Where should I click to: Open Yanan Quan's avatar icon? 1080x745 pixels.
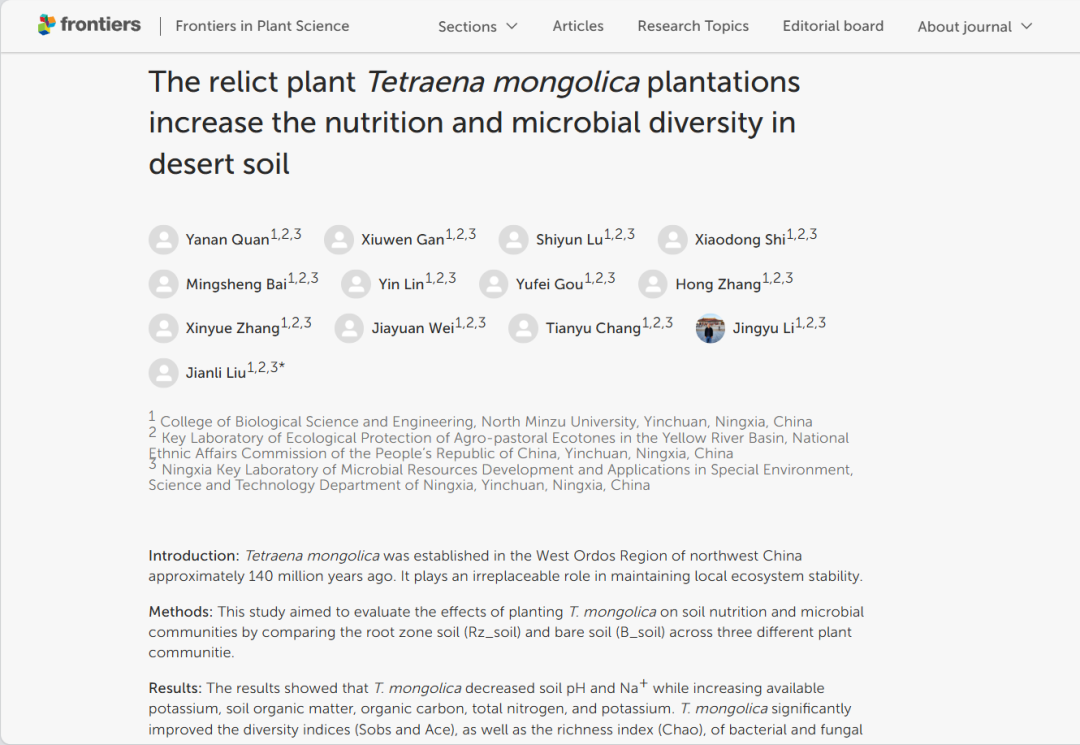pos(163,240)
